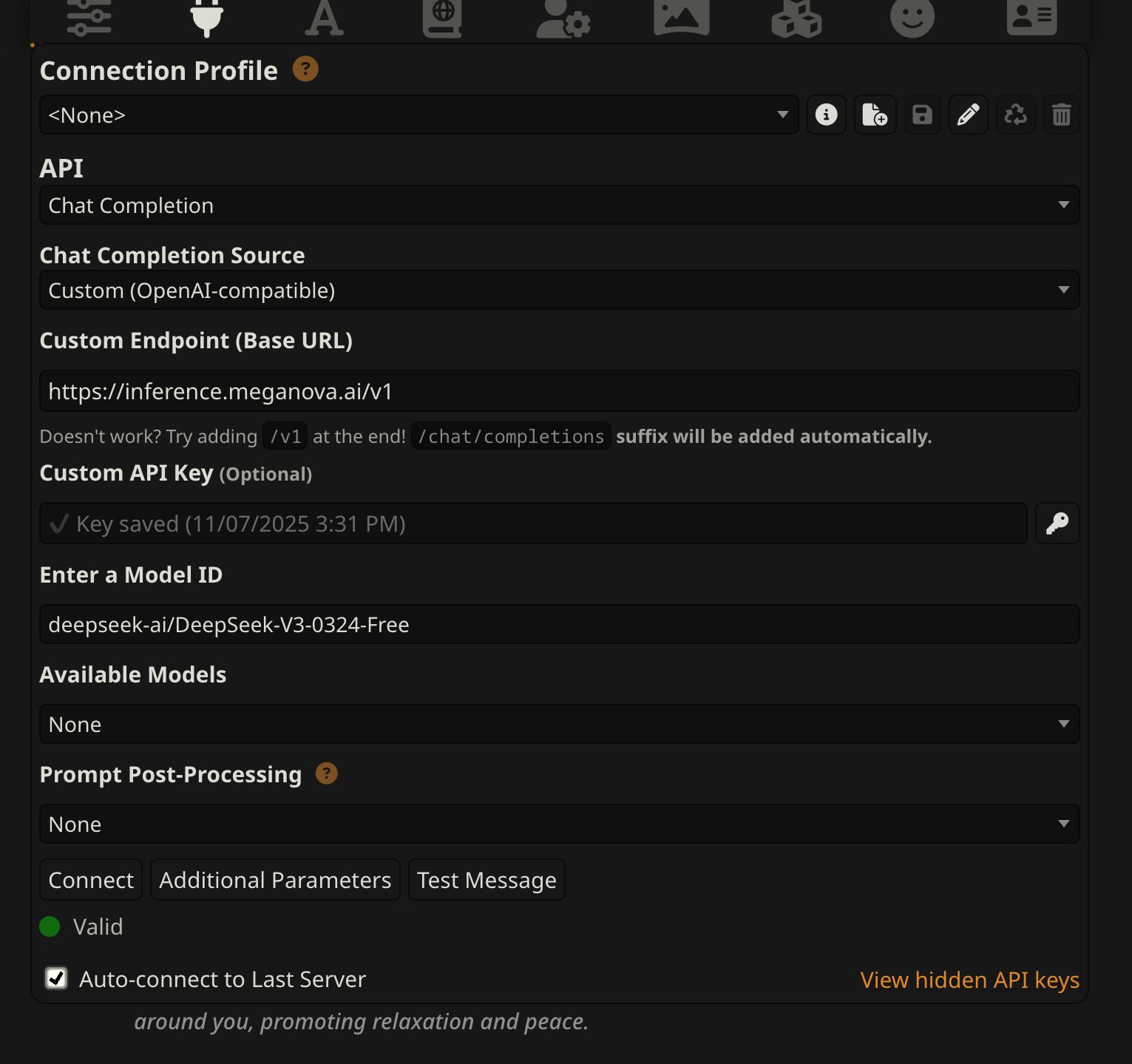
Task: Open the World Info book icon
Action: point(442,18)
